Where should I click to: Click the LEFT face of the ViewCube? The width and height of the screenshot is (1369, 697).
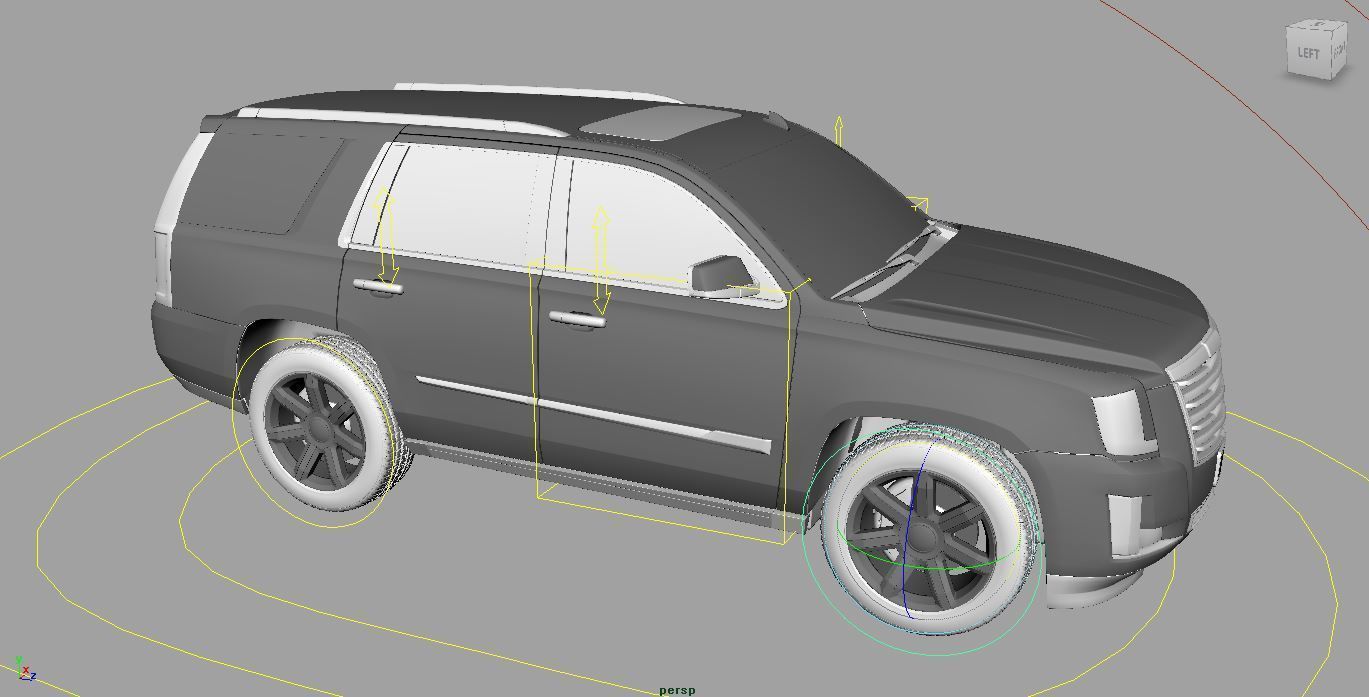(1309, 53)
